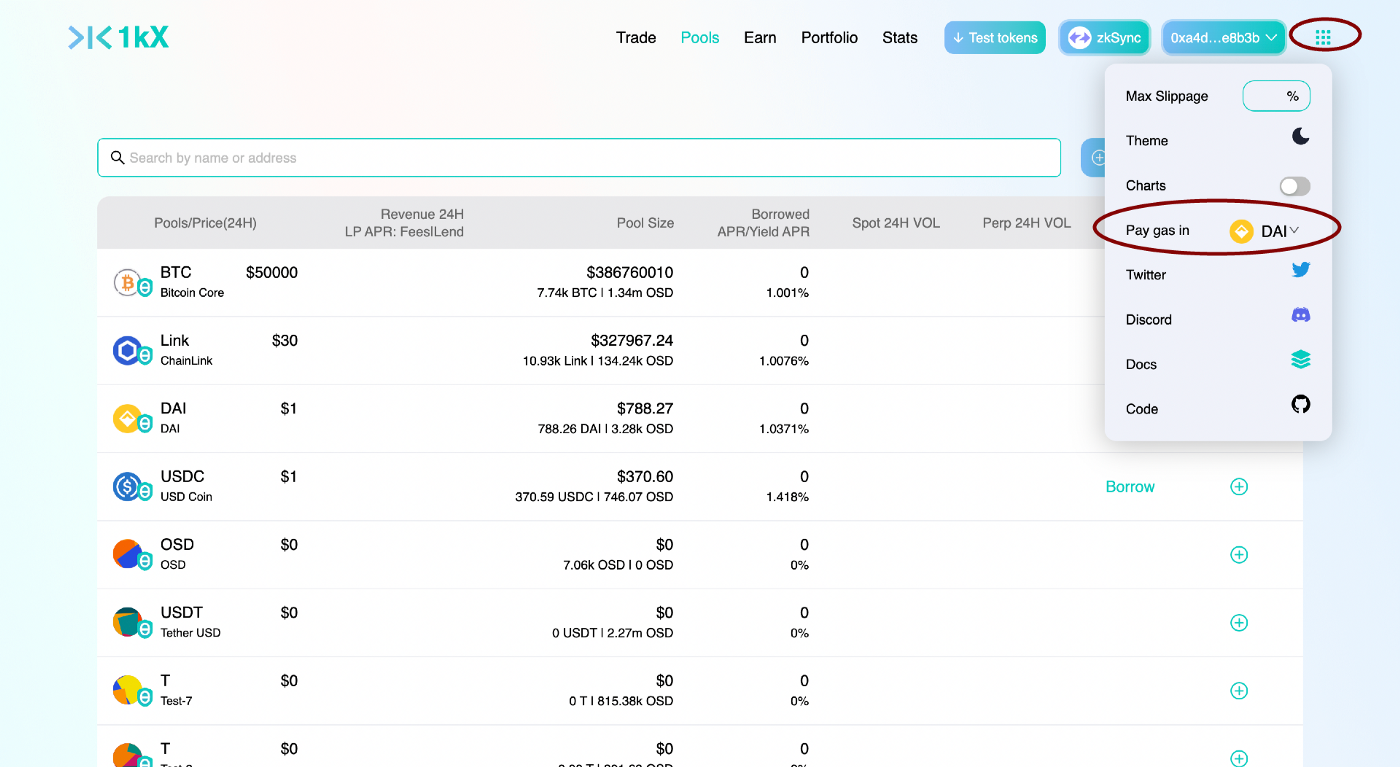Viewport: 1400px width, 767px height.
Task: Switch theme with the moon icon
Action: click(1301, 136)
